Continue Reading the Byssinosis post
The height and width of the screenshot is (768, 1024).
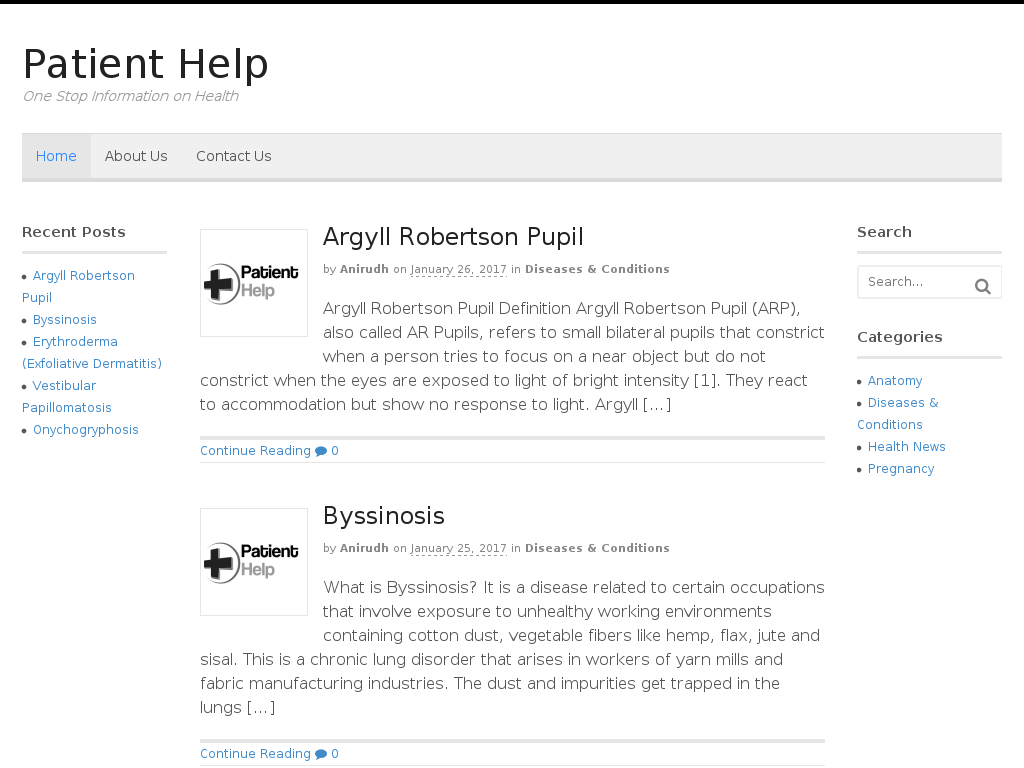255,754
